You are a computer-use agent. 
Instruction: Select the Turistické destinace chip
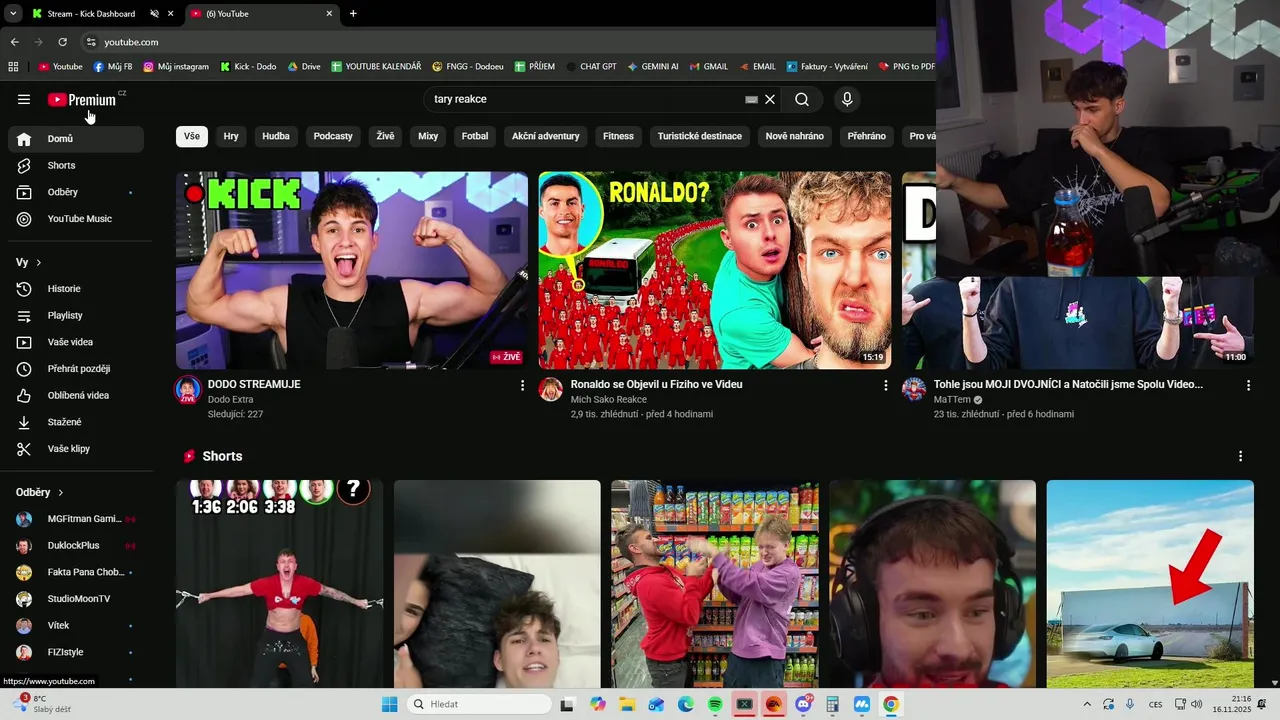[700, 136]
